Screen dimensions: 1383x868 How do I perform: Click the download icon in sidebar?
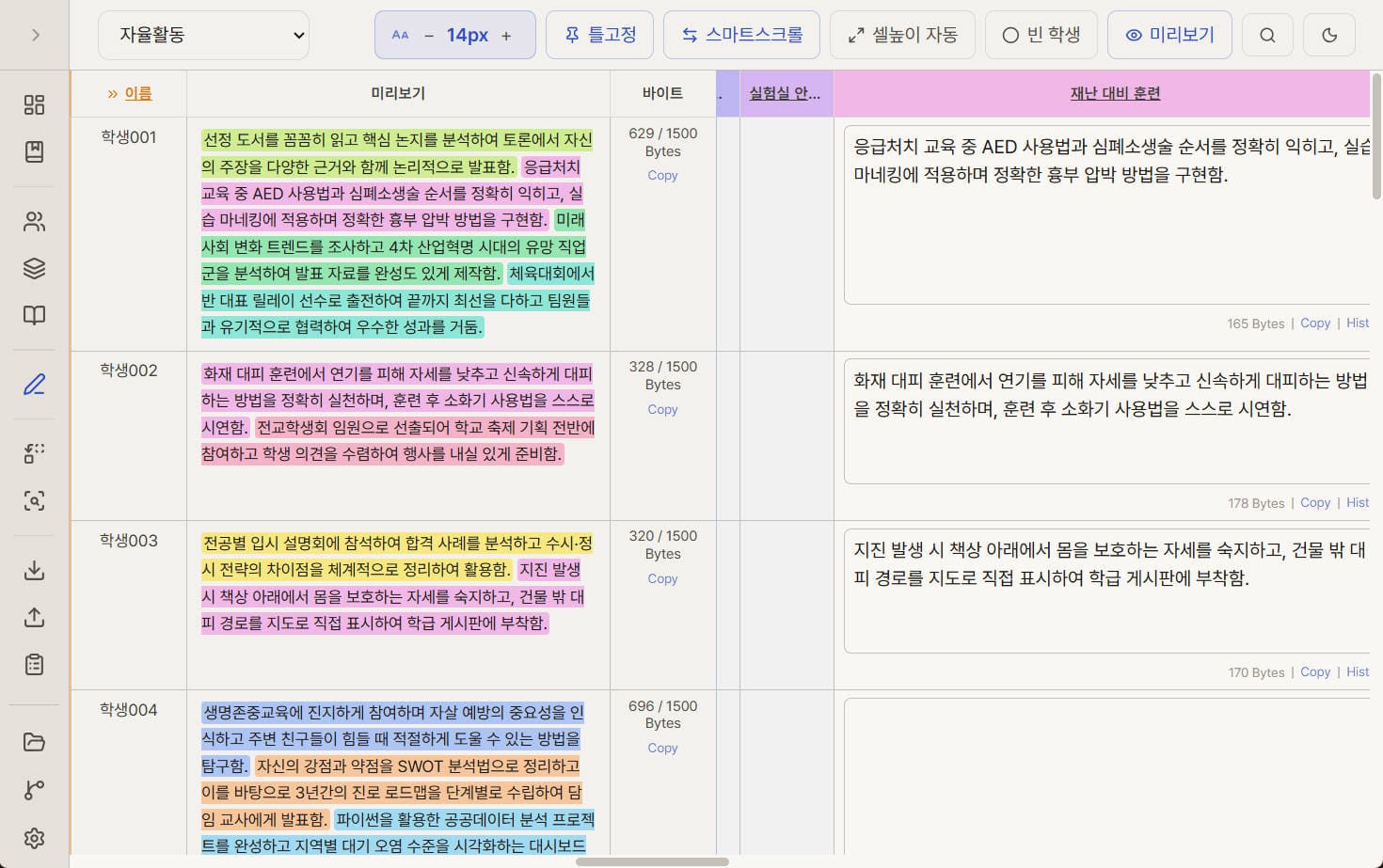click(34, 570)
